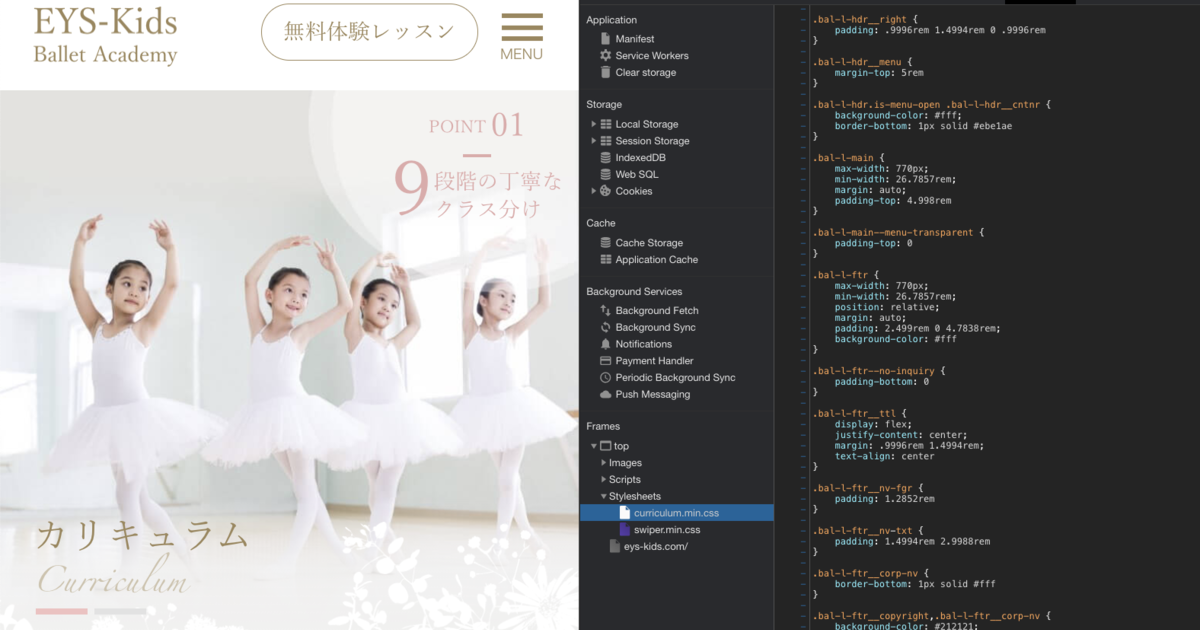This screenshot has width=1200, height=630.
Task: Select the curriculum.min.css file icon
Action: pyautogui.click(x=625, y=513)
